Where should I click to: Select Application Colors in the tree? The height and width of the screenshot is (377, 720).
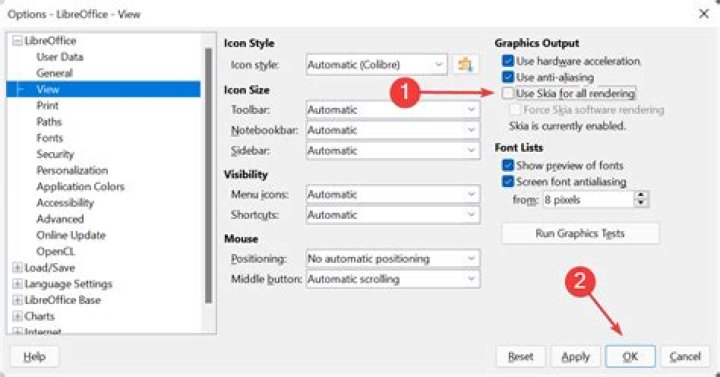pyautogui.click(x=80, y=186)
